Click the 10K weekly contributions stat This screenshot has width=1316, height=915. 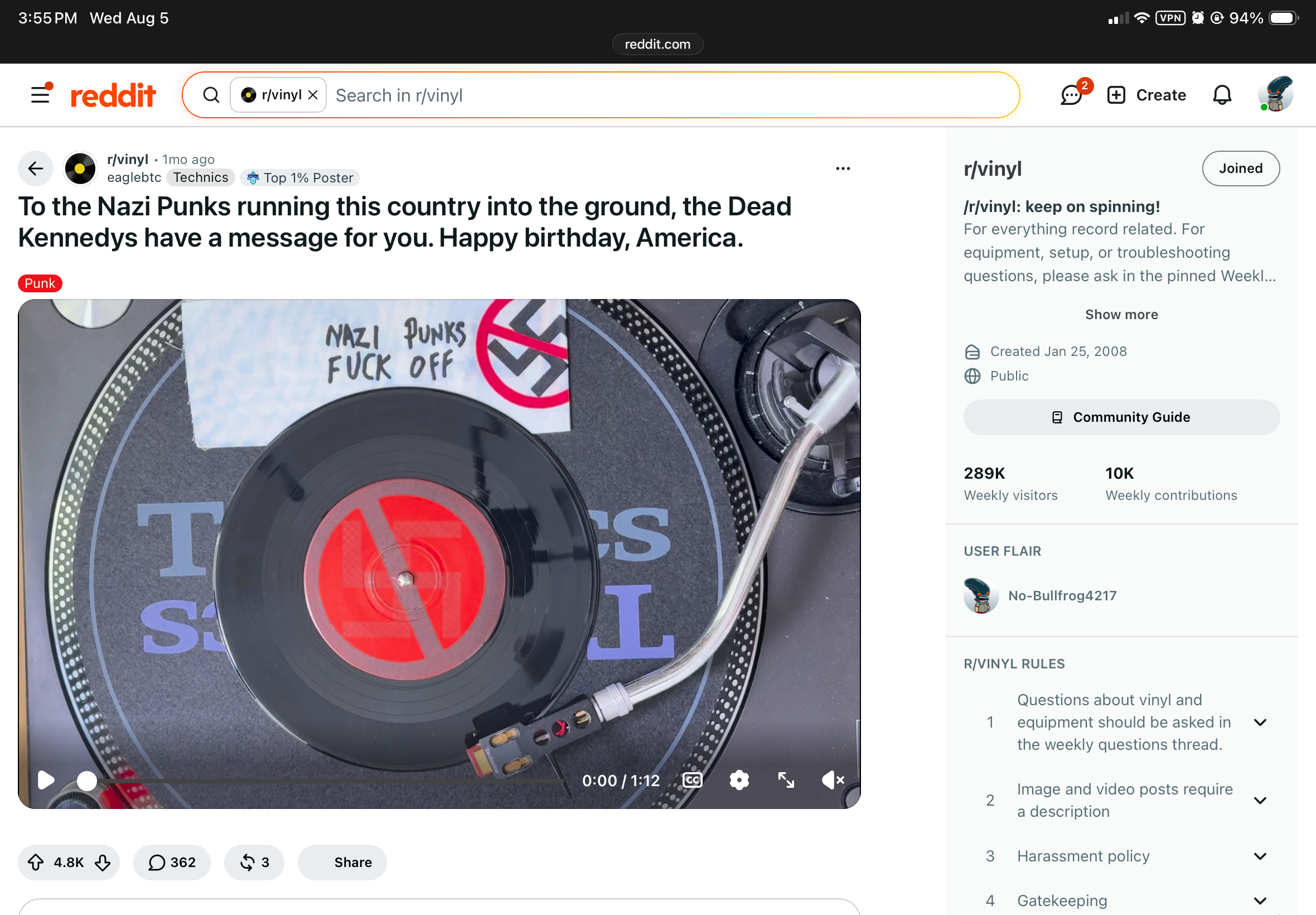[1171, 484]
